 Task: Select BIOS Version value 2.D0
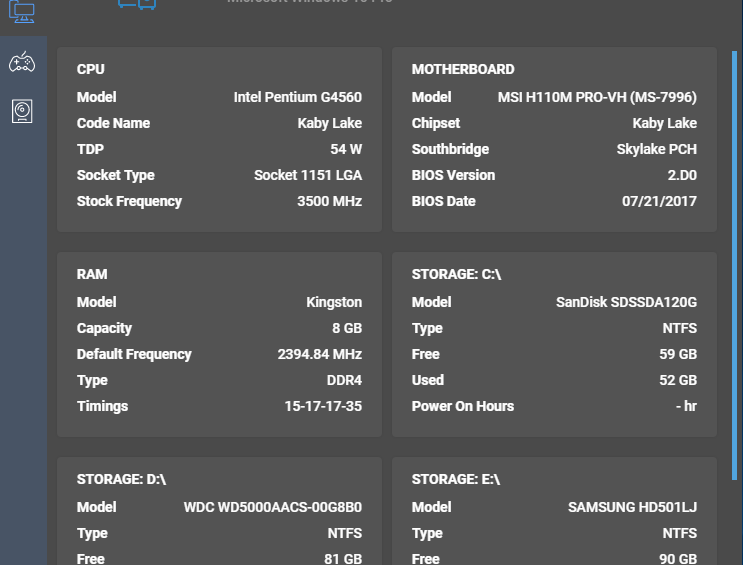click(x=682, y=175)
